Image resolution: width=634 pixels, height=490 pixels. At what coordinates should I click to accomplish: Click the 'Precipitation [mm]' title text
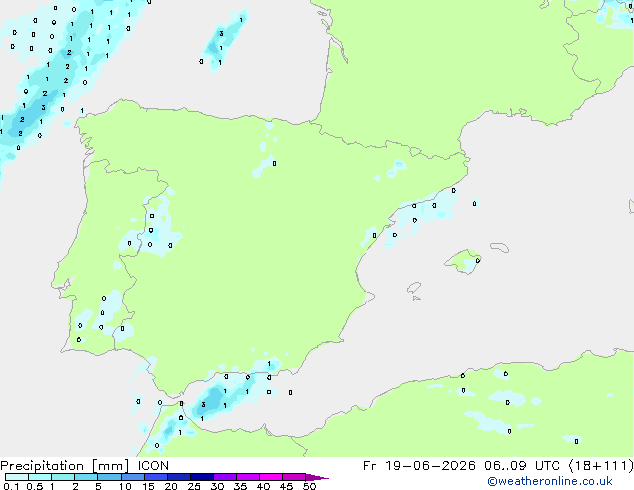[65, 466]
